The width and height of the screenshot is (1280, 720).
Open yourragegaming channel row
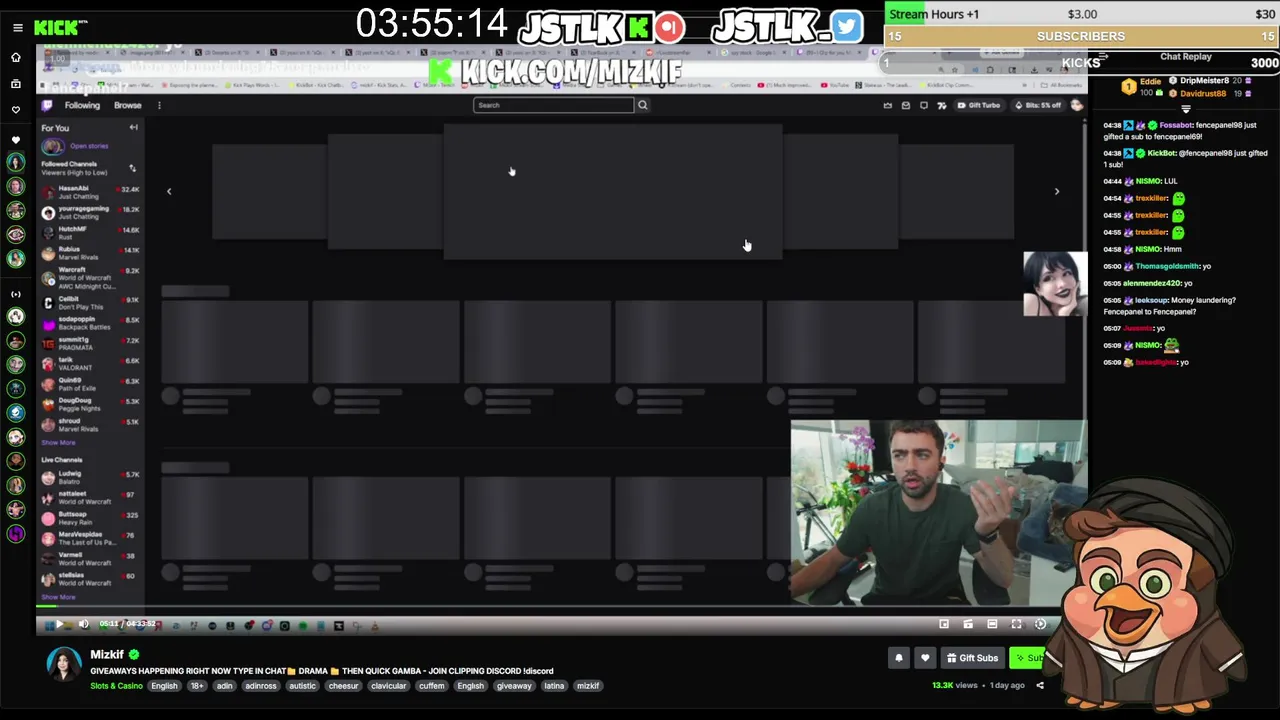(x=90, y=212)
